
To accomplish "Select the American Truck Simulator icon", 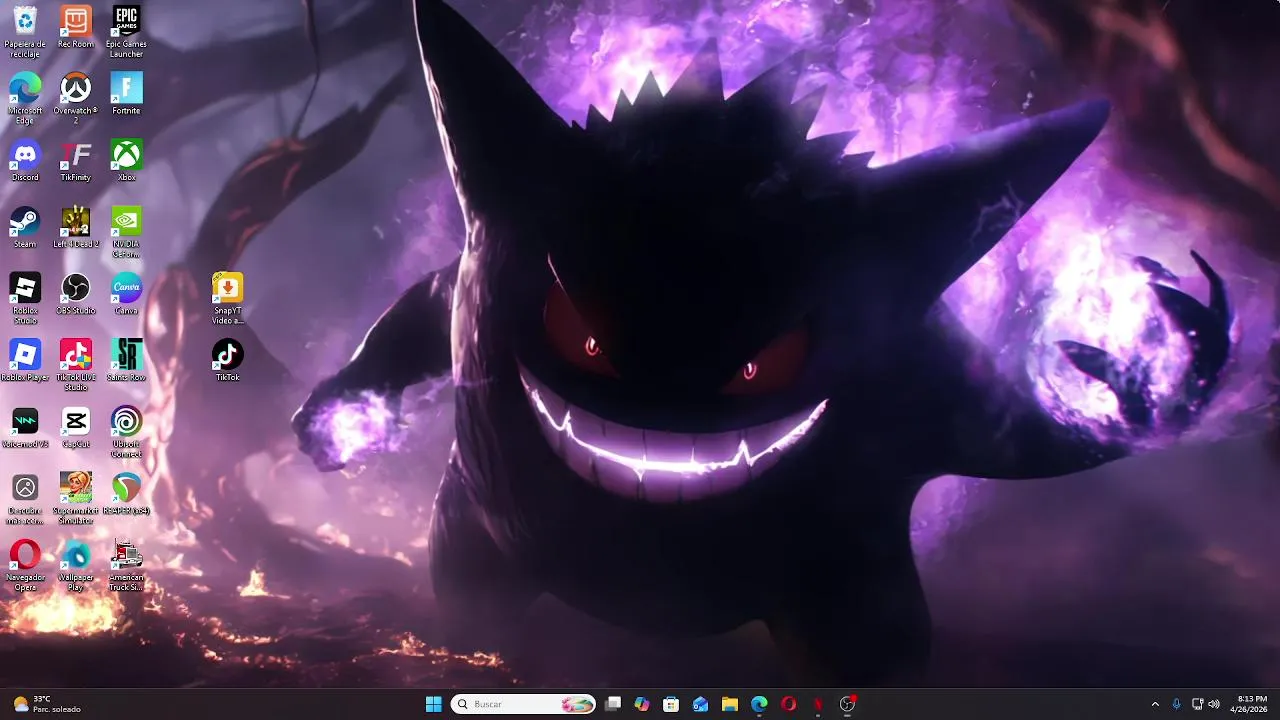I will [126, 565].
